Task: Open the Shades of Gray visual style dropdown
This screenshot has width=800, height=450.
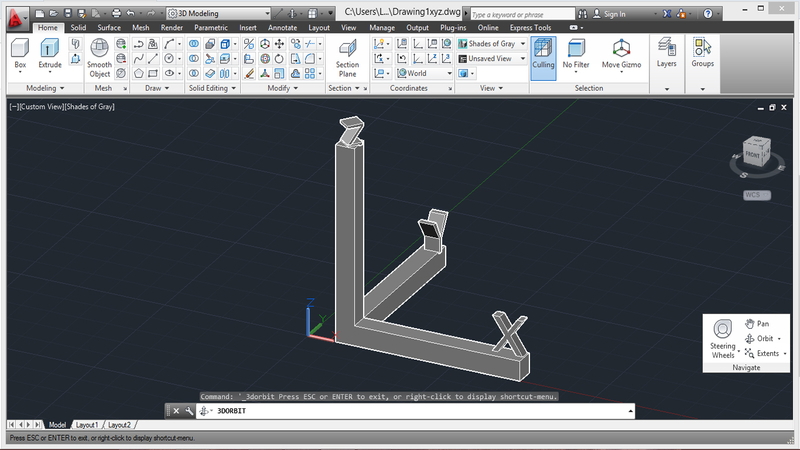Action: point(492,44)
